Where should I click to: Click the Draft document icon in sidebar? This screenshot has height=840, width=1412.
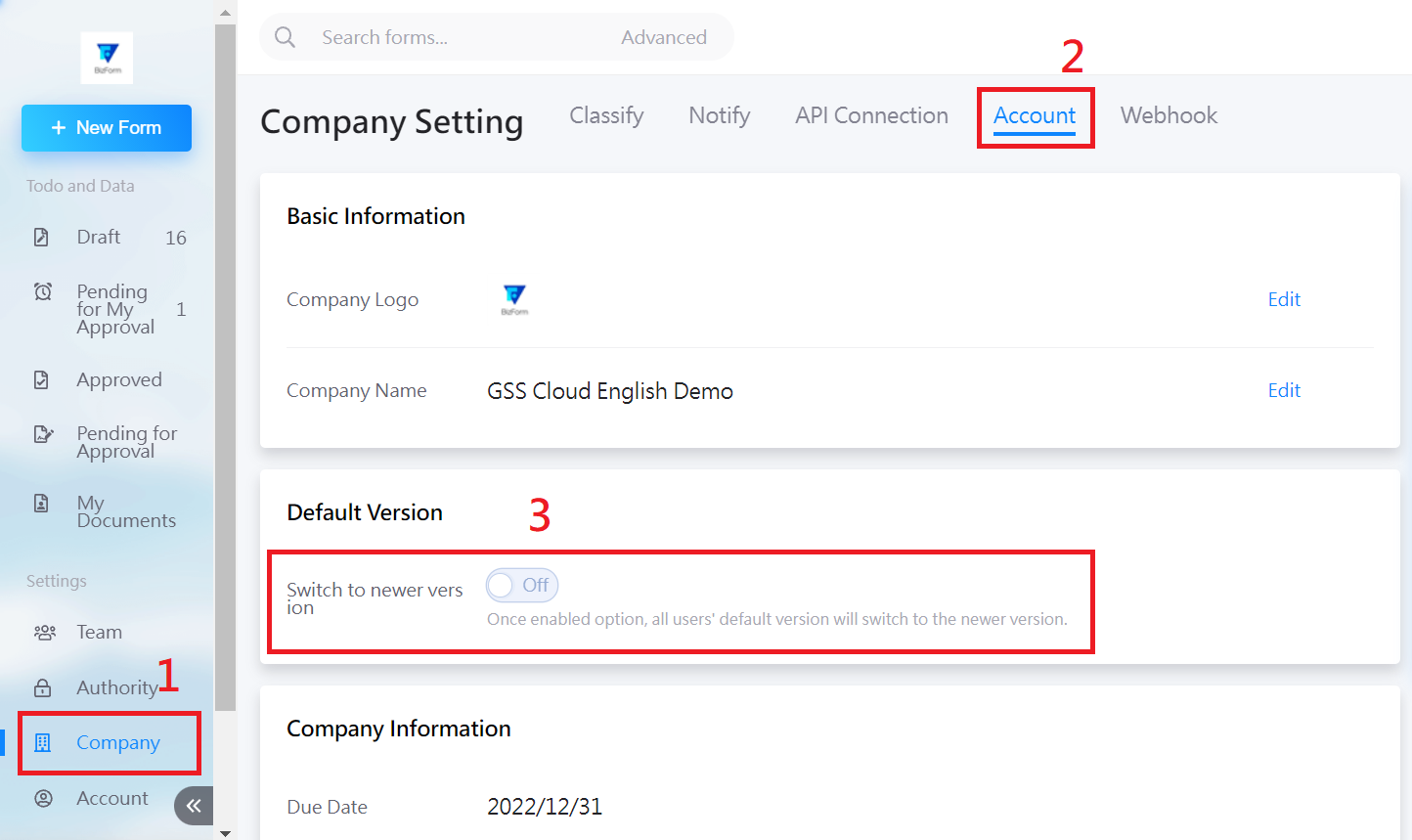[x=41, y=238]
